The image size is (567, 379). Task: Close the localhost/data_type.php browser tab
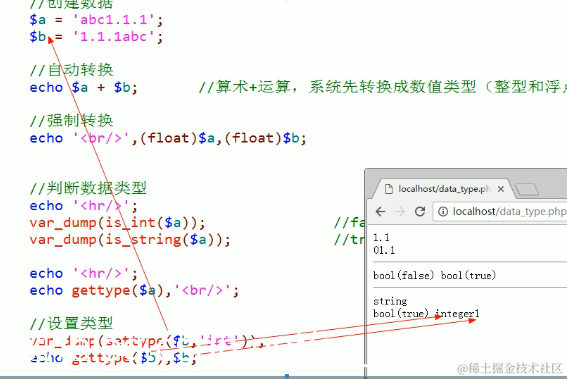[x=501, y=189]
